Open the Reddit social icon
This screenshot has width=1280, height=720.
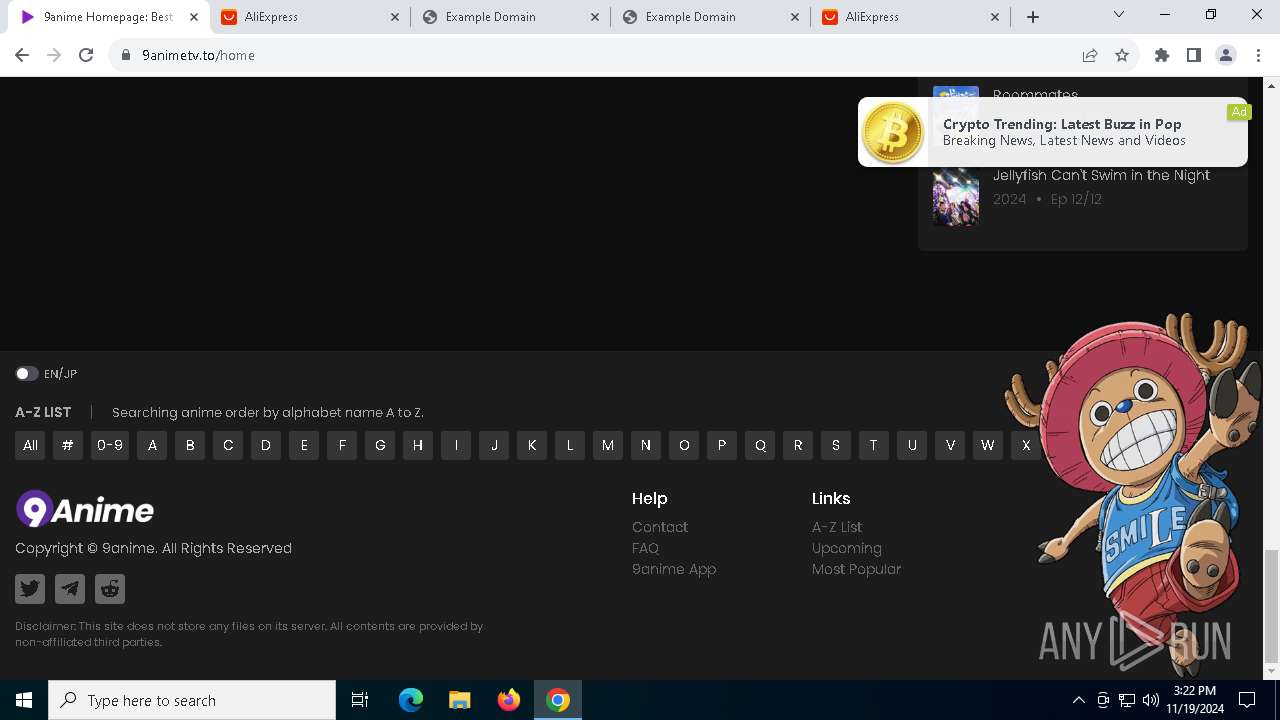(110, 589)
